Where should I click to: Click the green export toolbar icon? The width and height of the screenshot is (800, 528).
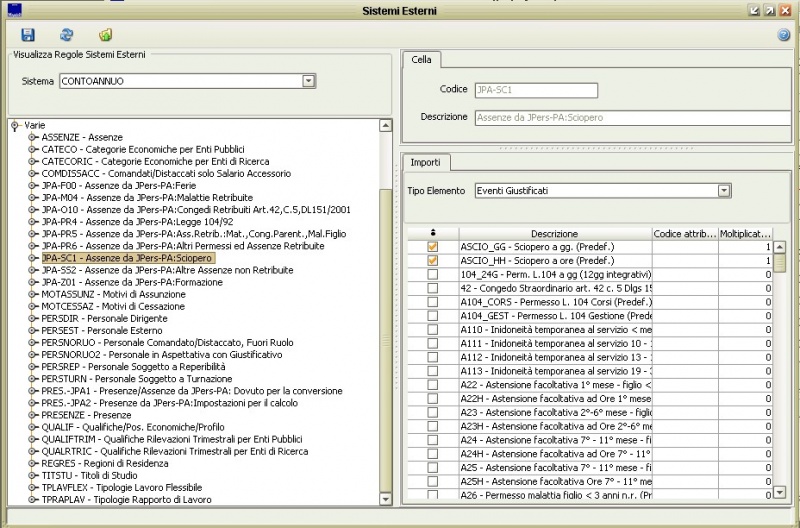click(x=105, y=35)
